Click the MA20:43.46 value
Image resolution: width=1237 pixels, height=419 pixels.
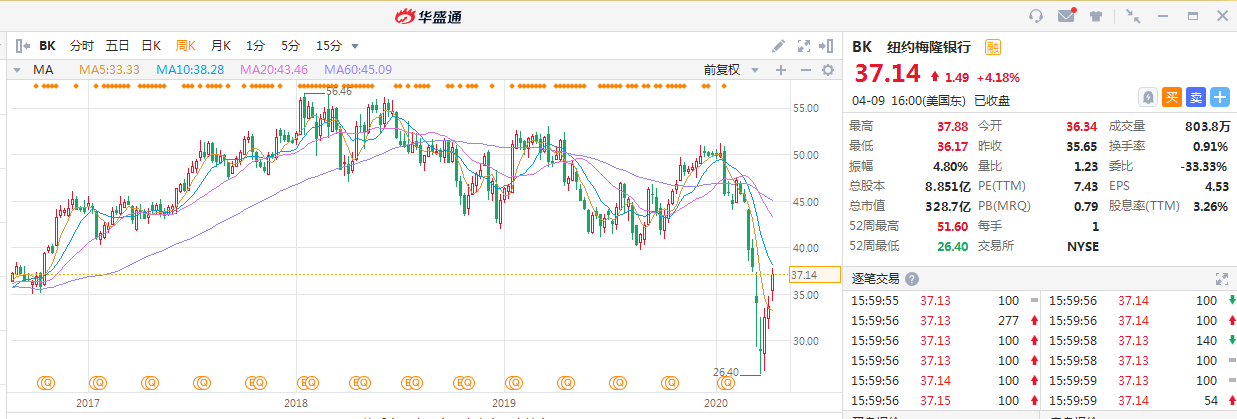pos(274,70)
